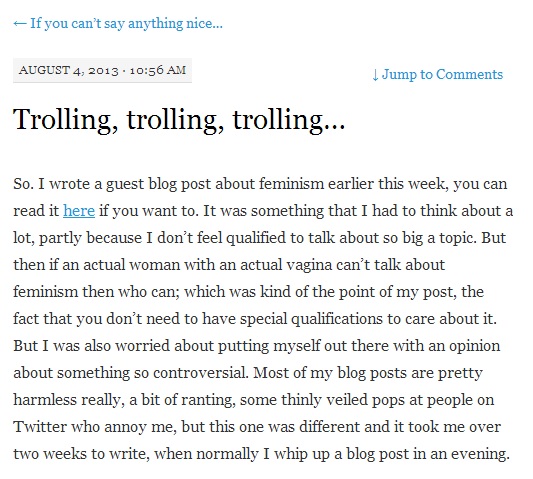Place cursor on "So." at paragraph start
Image resolution: width=533 pixels, height=479 pixels.
click(23, 184)
